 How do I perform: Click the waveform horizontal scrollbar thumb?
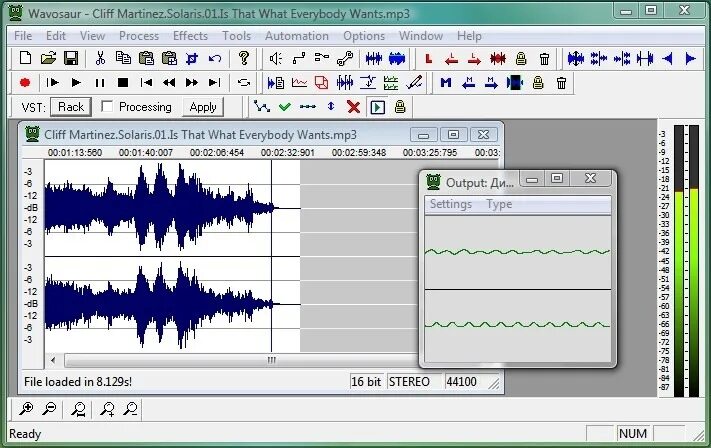[271, 360]
